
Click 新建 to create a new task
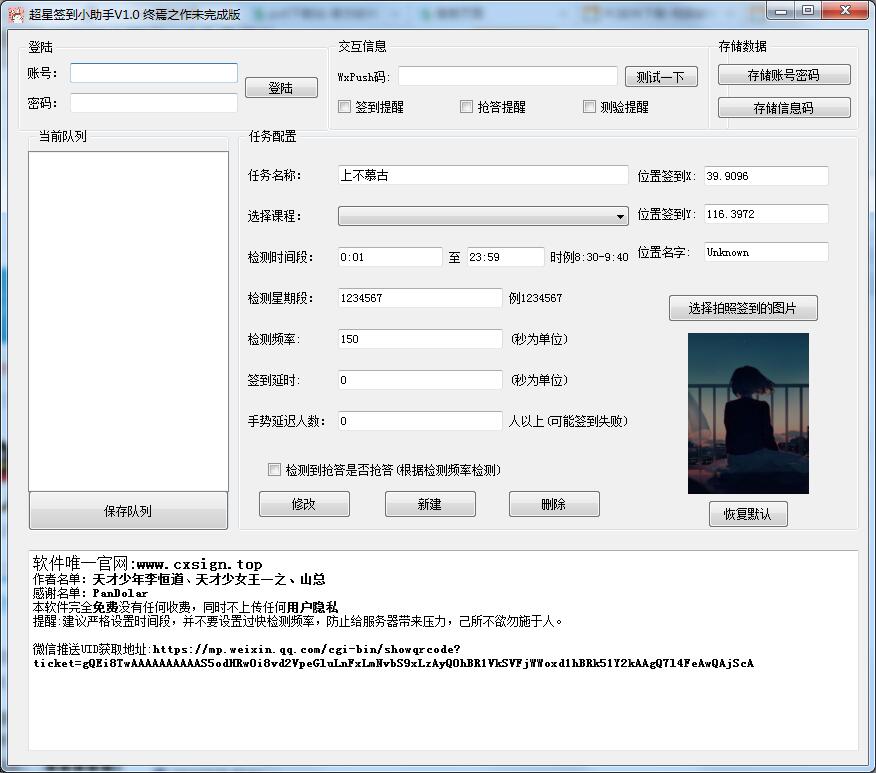point(429,504)
